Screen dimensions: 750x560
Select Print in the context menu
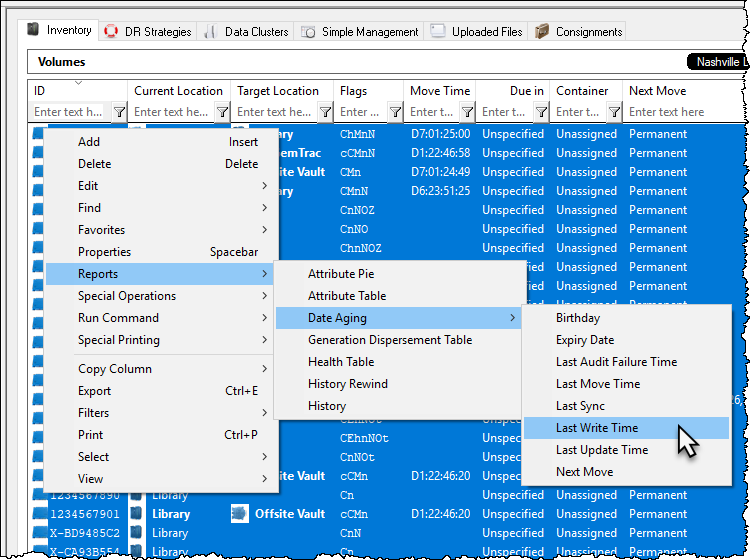161,435
